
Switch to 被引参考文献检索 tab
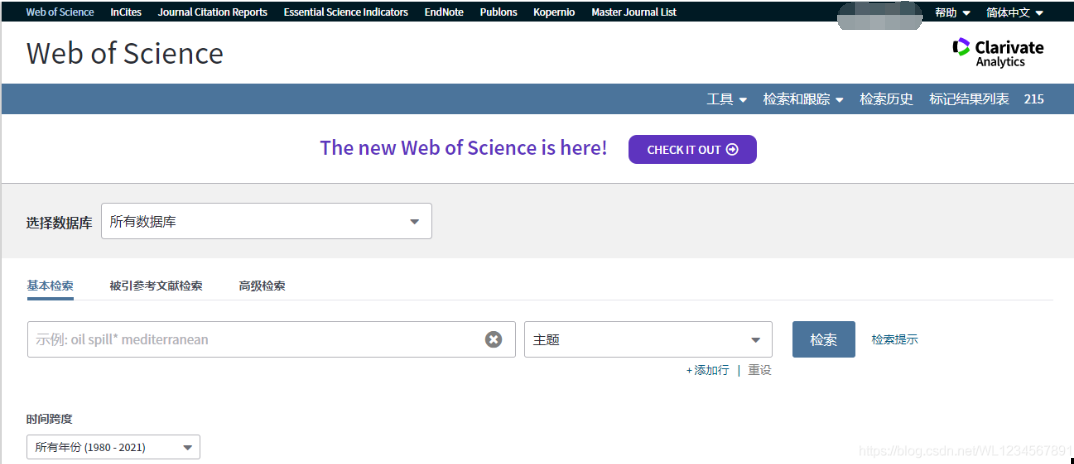point(156,286)
